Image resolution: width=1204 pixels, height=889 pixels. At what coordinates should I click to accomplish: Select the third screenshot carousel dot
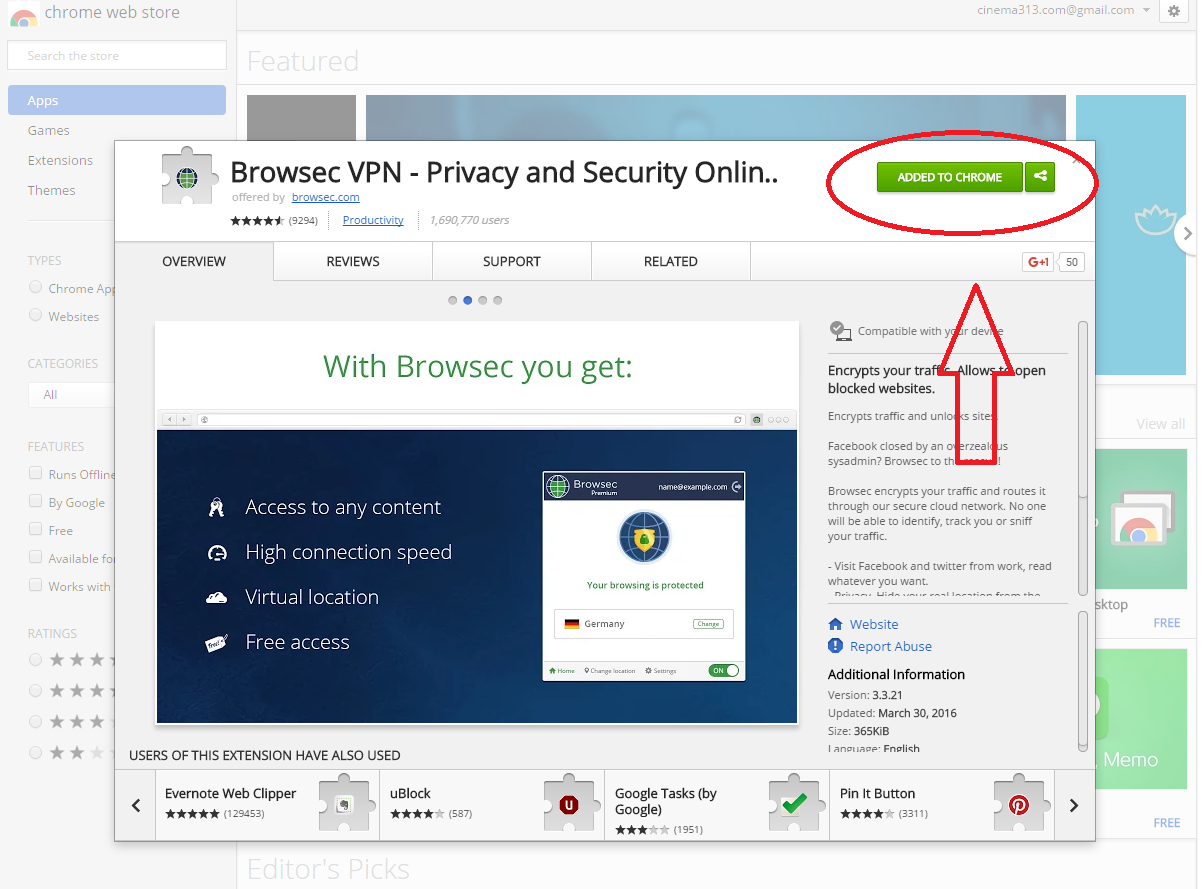coord(483,300)
